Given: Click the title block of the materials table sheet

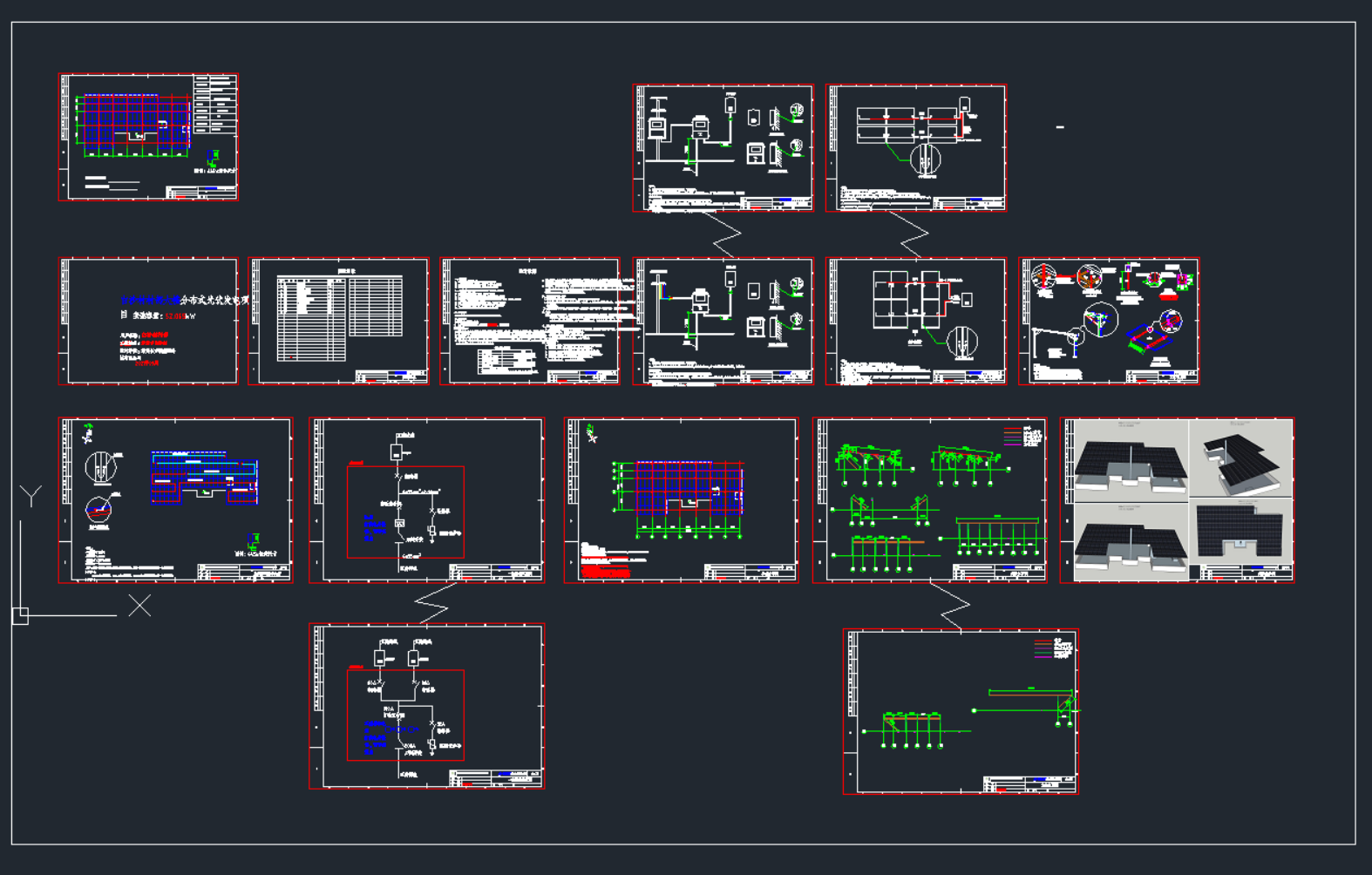Looking at the screenshot, I should pyautogui.click(x=391, y=376).
